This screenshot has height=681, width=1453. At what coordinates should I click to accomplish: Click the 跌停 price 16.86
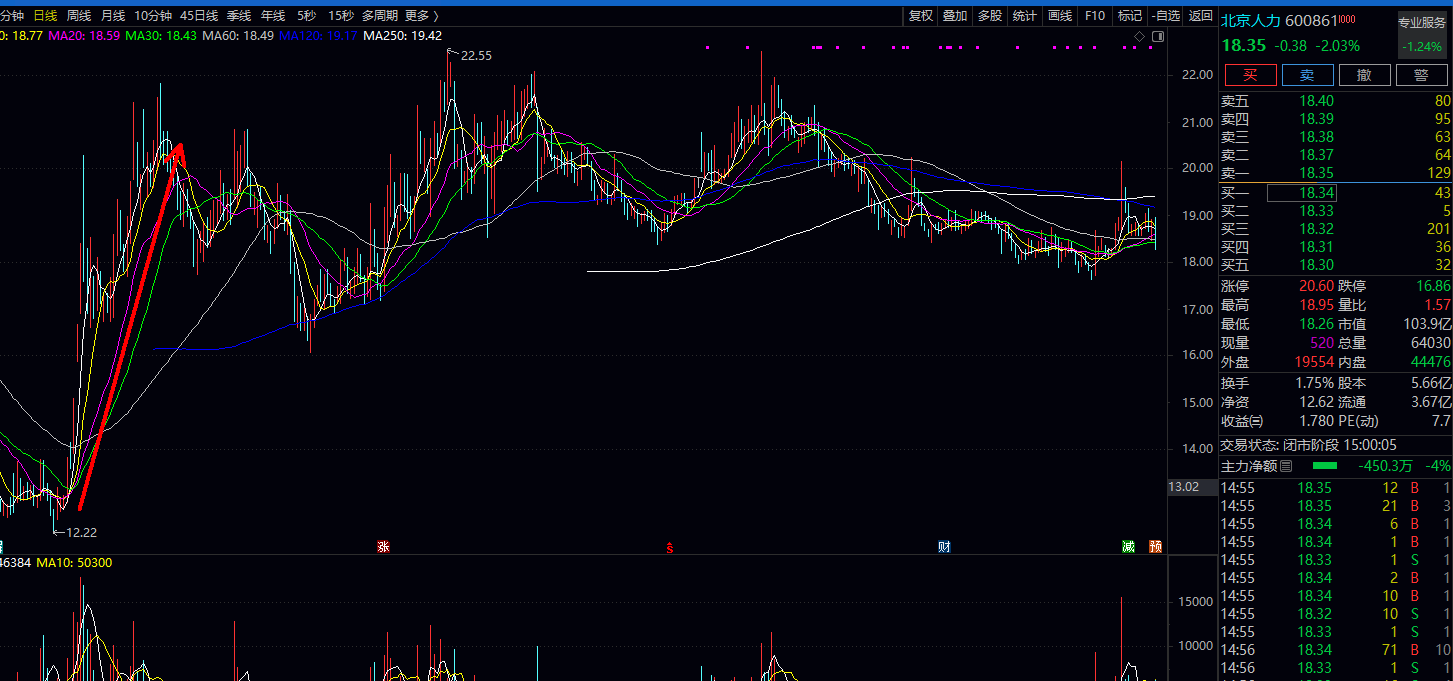[x=1432, y=286]
